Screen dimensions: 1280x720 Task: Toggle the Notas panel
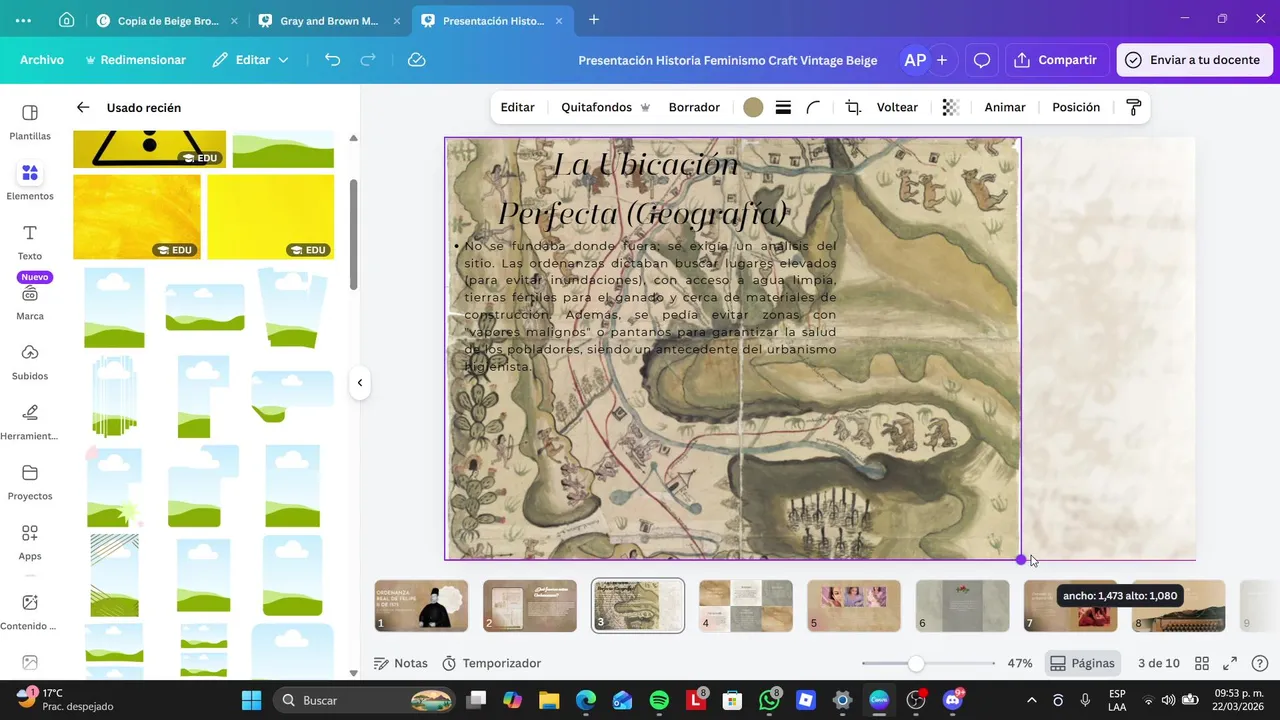tap(401, 663)
